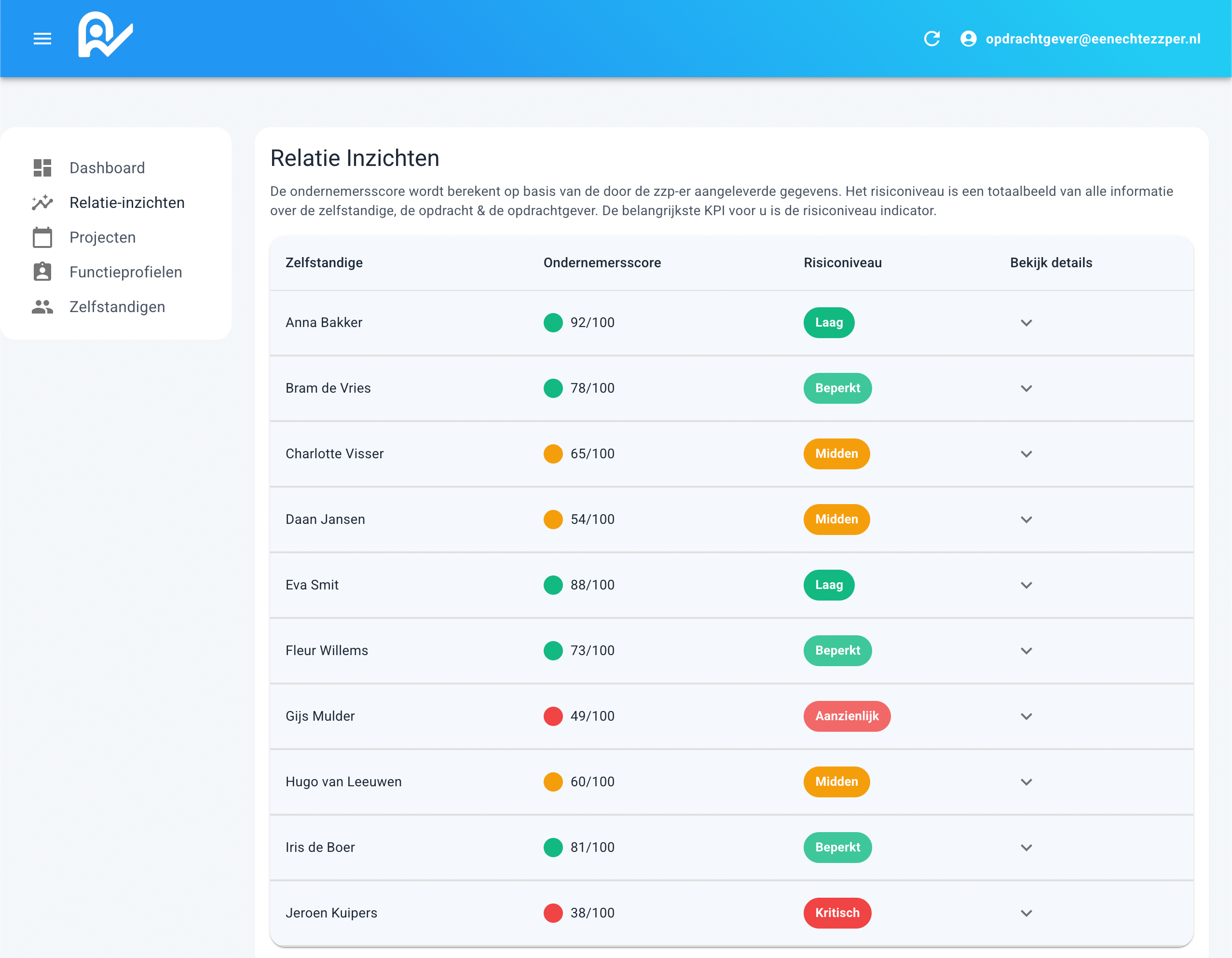Click Beperkt badge for Bram de Vries
Screen dimensions: 1232x958
[x=837, y=388]
